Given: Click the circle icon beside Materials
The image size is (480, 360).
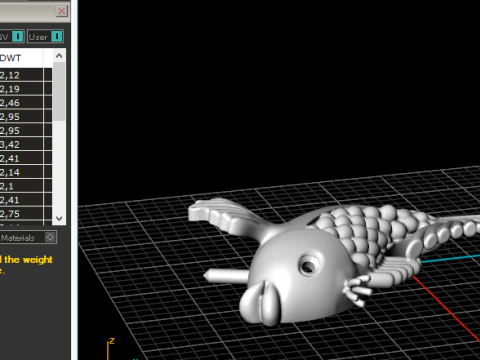Looking at the screenshot, I should [50, 237].
